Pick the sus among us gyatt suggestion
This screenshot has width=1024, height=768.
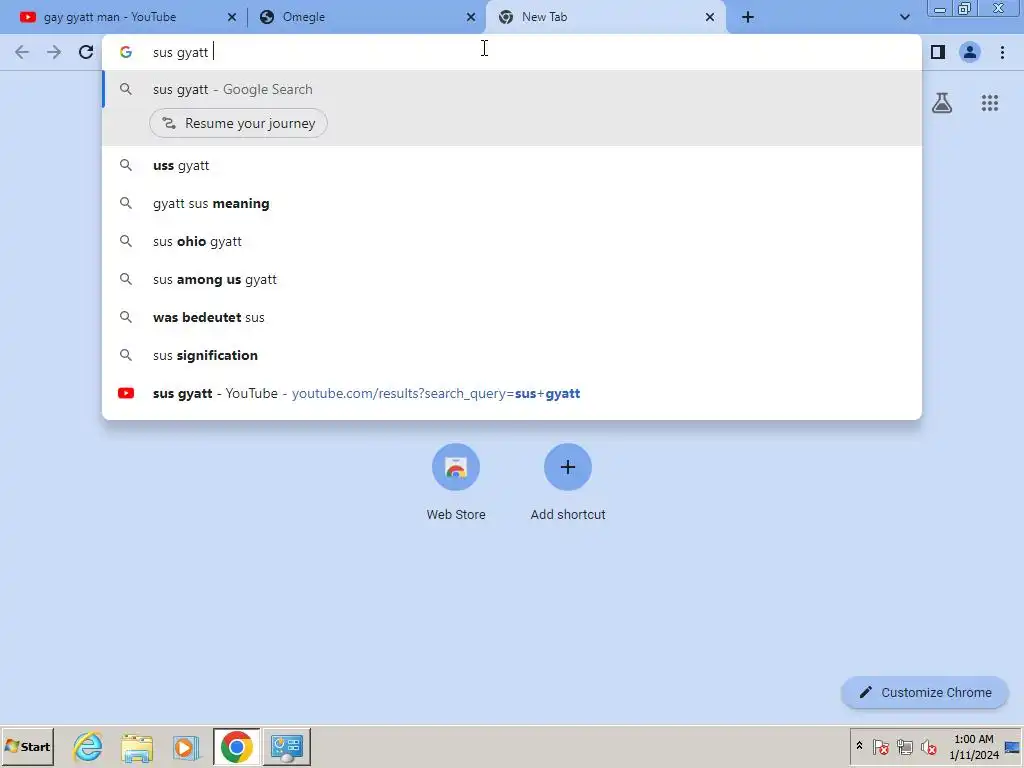tap(511, 280)
